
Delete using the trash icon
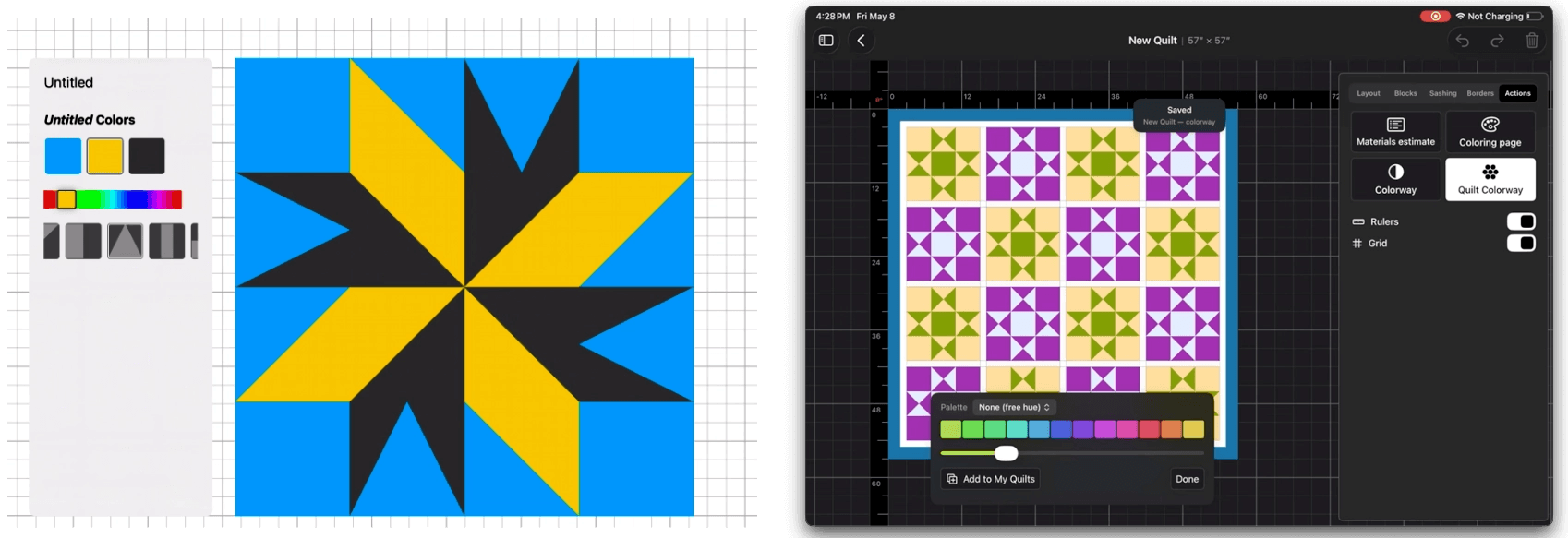[x=1532, y=41]
